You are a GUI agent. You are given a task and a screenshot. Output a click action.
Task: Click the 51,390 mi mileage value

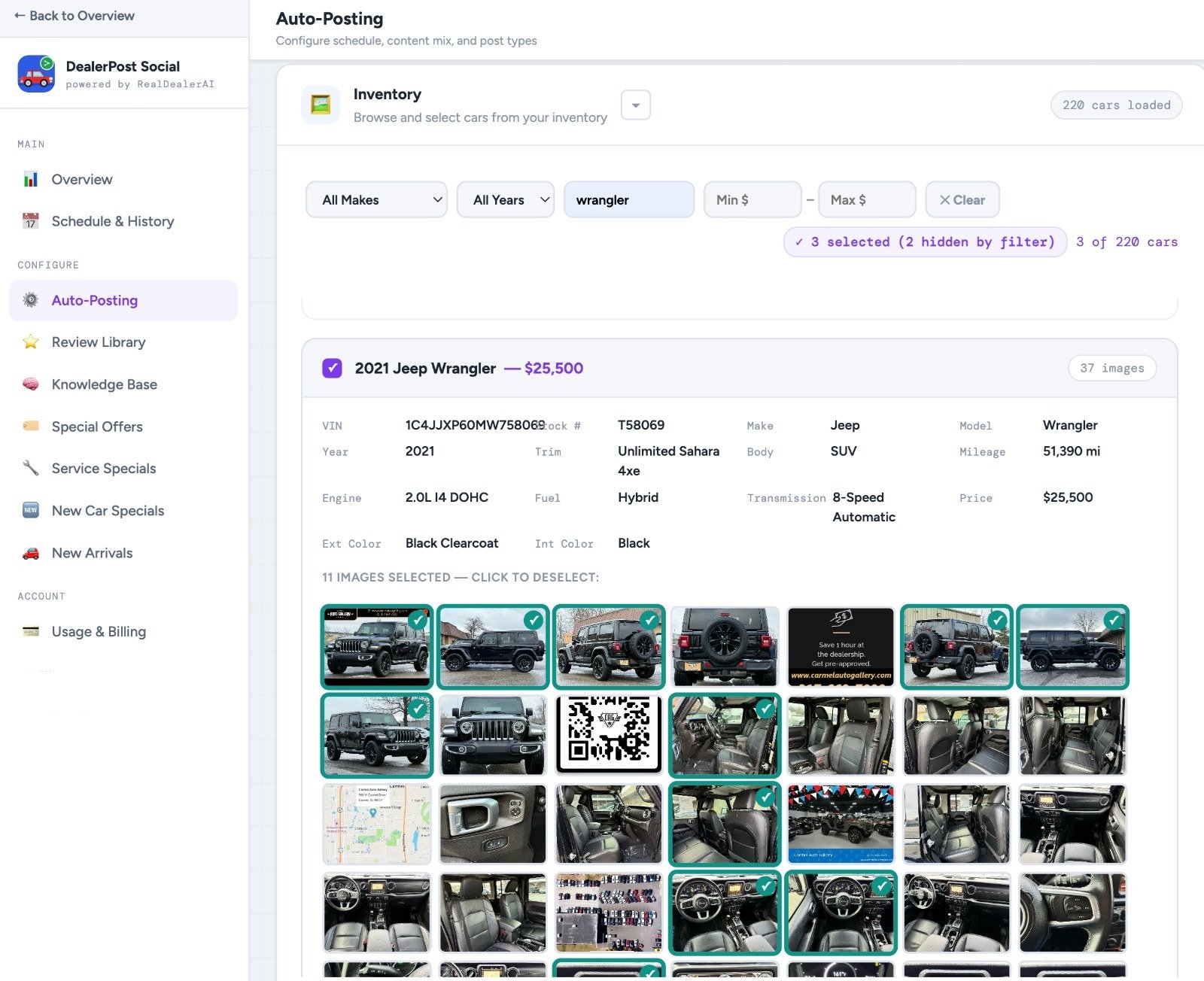[x=1072, y=451]
